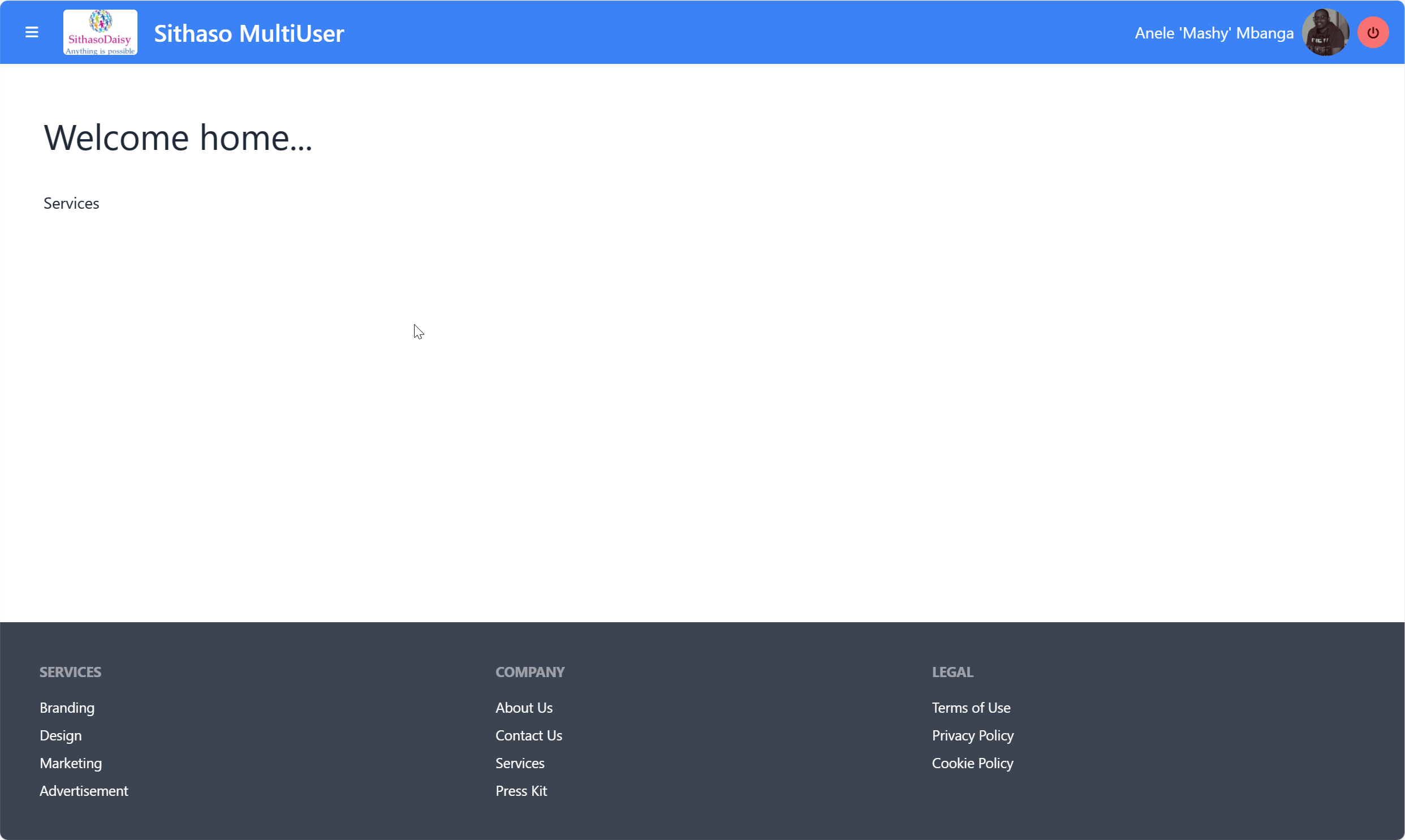Click the user profile avatar photo
The image size is (1405, 840).
[x=1325, y=32]
